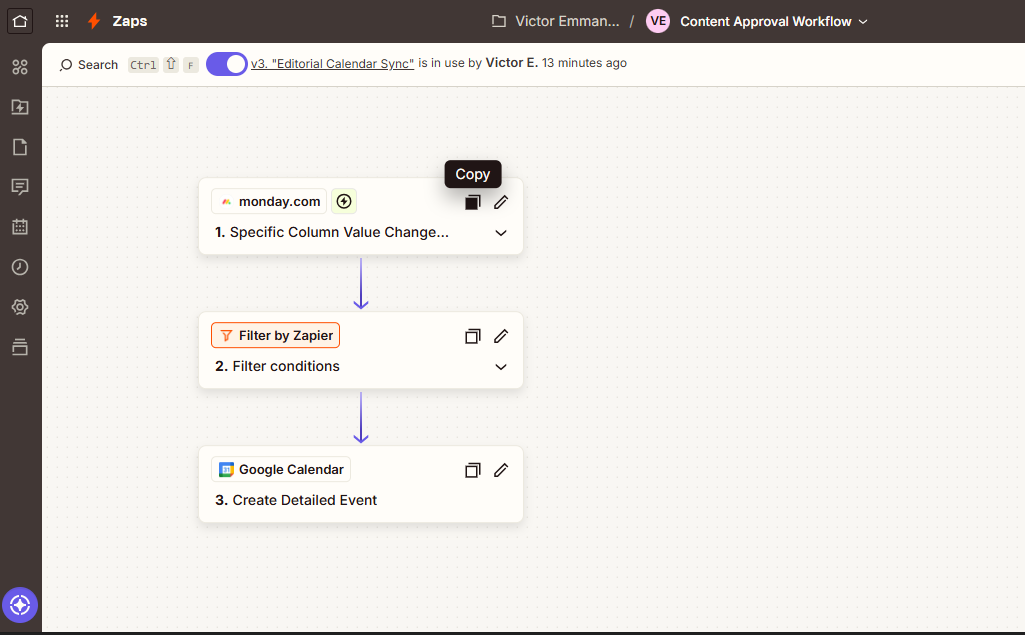Copy the monday.com trigger step

pos(473,202)
